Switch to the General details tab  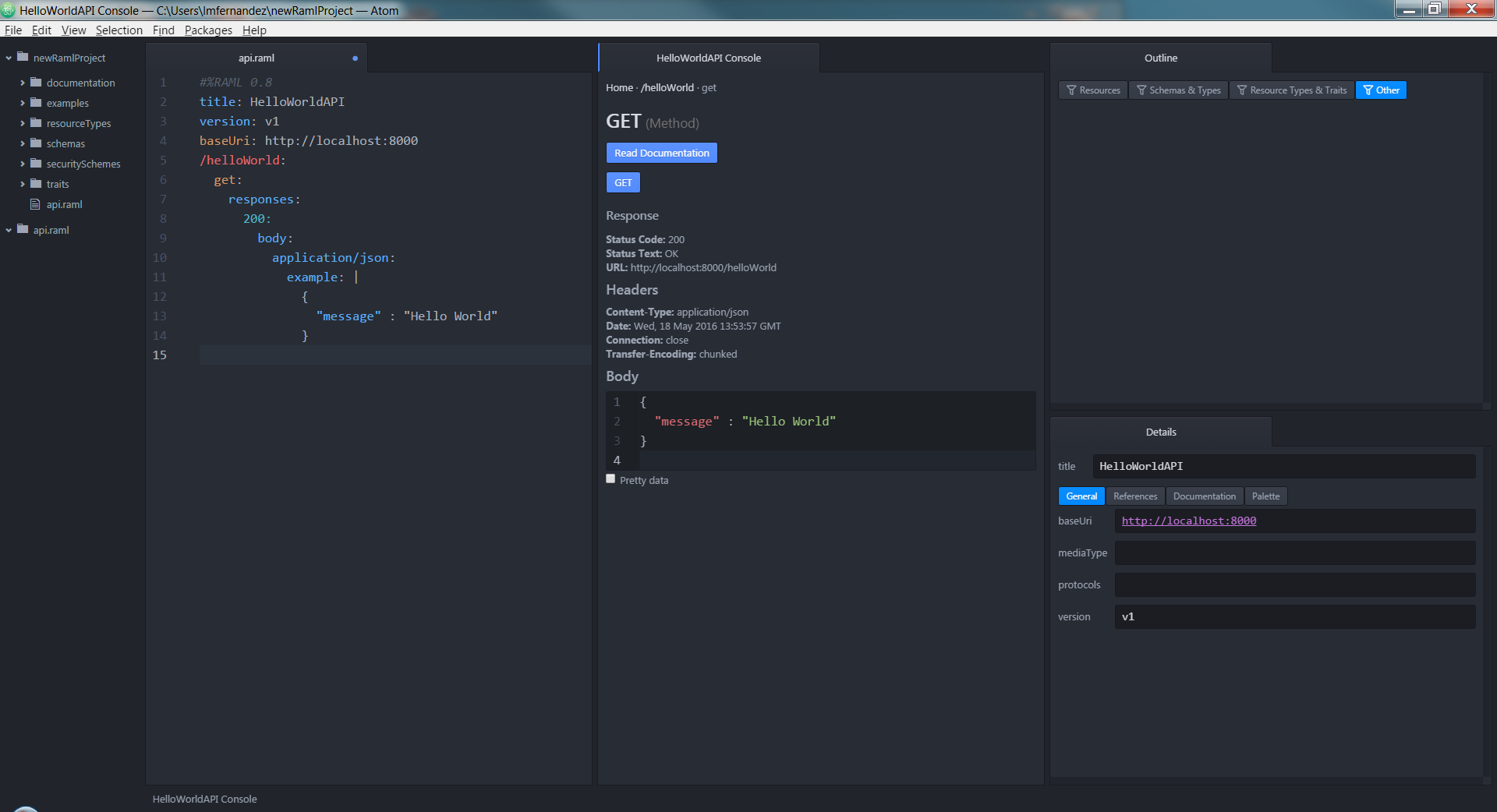pyautogui.click(x=1081, y=496)
